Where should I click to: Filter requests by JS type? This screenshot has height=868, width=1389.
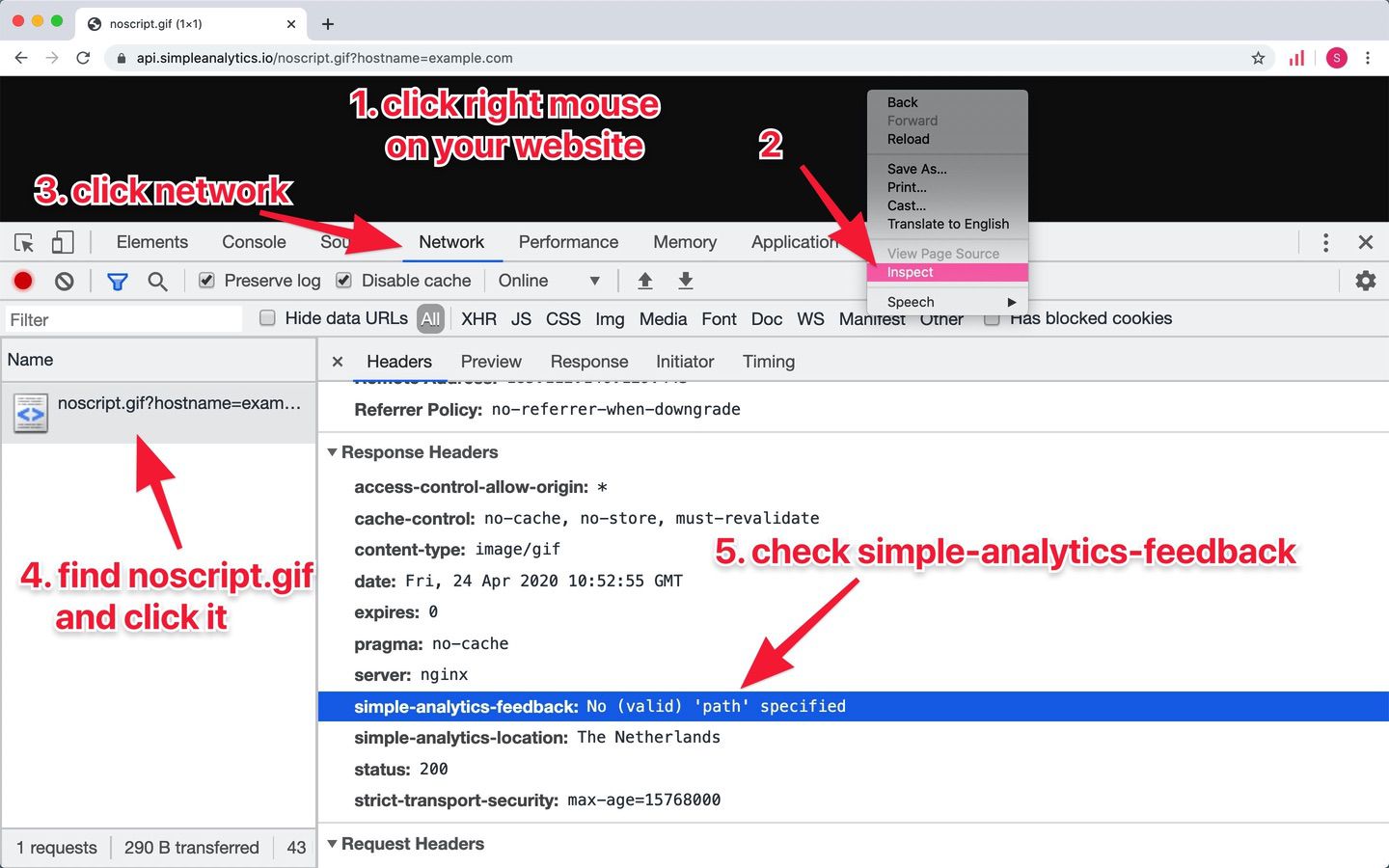click(521, 319)
